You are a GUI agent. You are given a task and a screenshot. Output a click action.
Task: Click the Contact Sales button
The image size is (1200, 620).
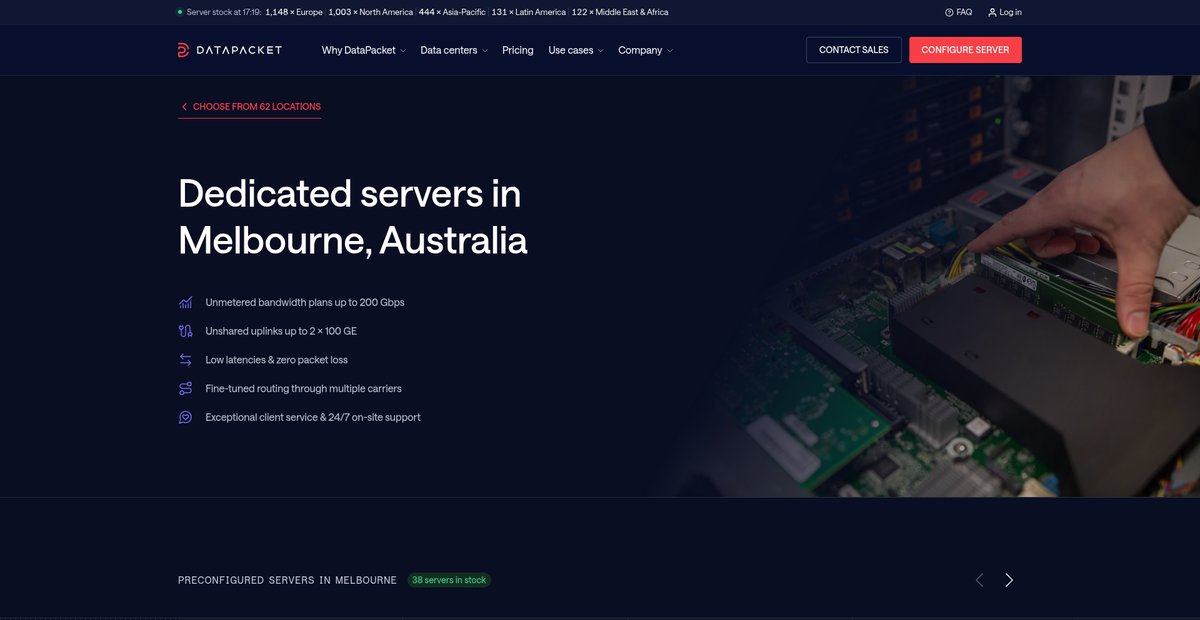coord(854,50)
